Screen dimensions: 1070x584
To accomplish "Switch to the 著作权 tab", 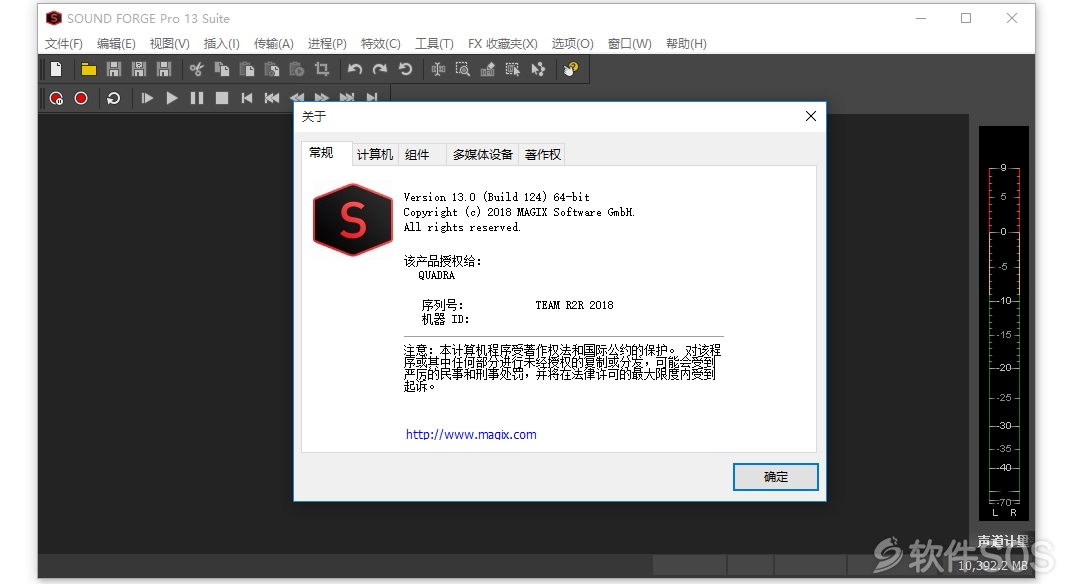I will (543, 155).
